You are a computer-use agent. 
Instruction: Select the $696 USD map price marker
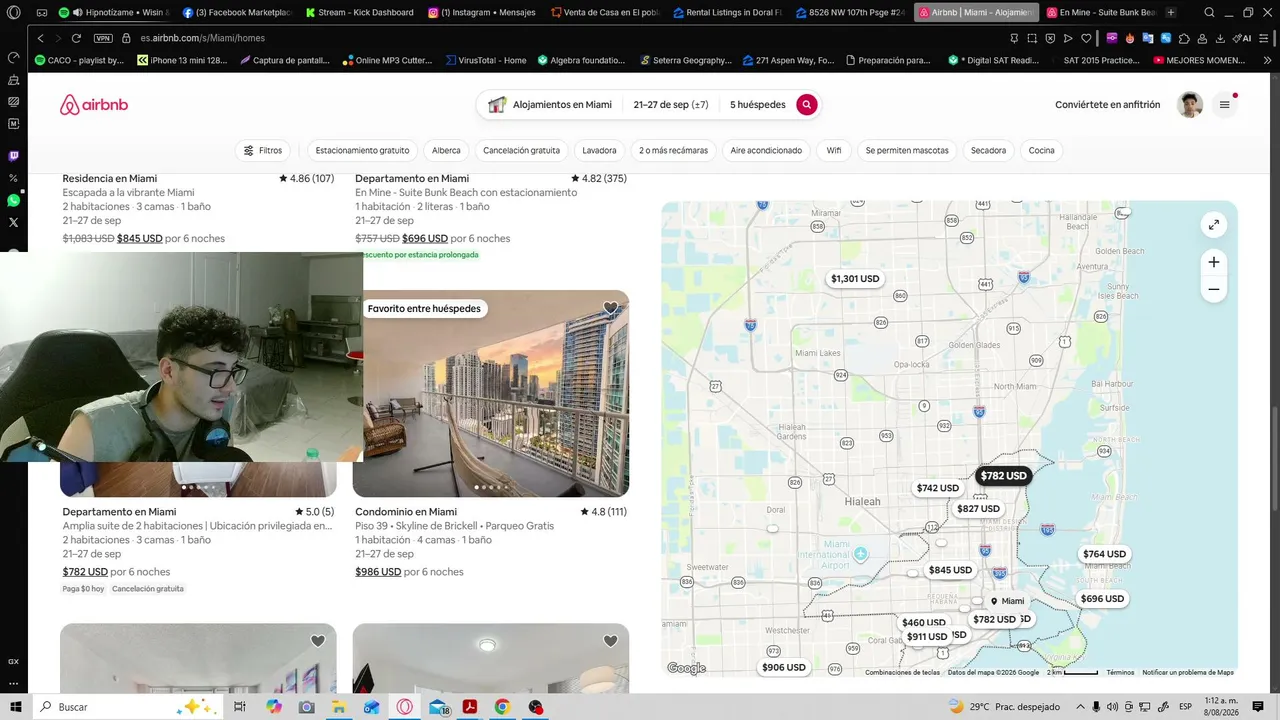[1102, 599]
